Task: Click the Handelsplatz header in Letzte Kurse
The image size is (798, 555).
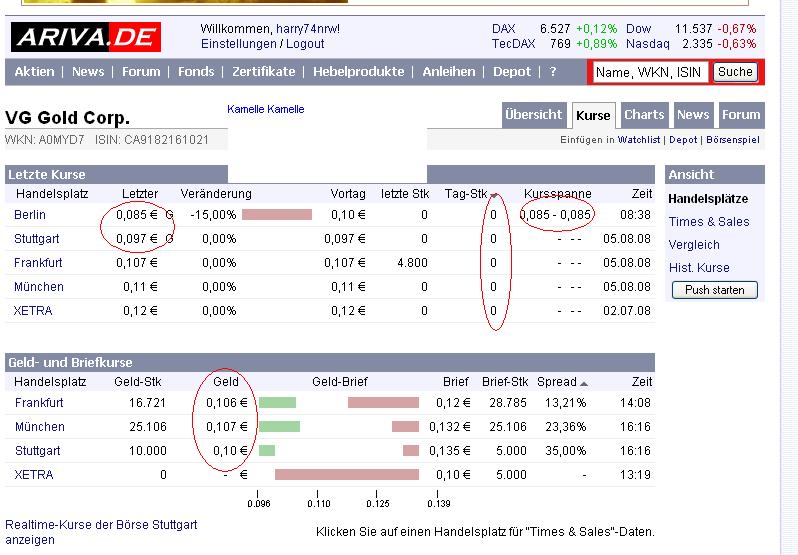Action: pyautogui.click(x=52, y=194)
